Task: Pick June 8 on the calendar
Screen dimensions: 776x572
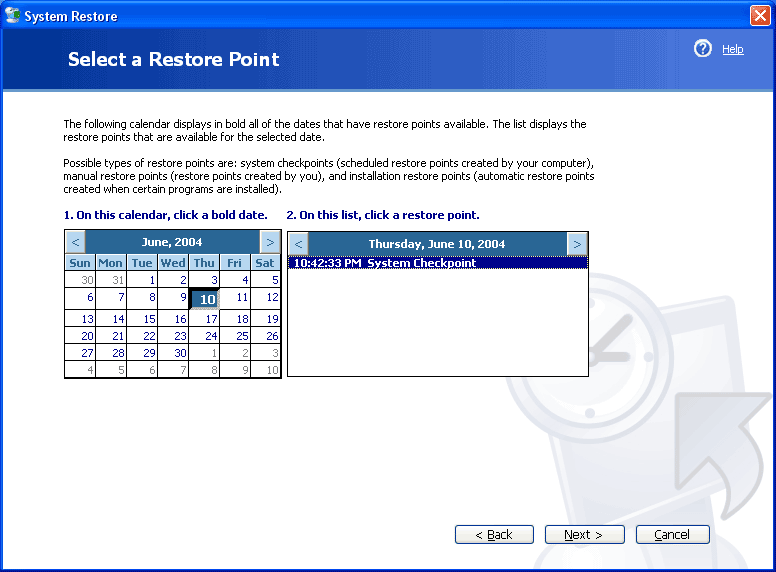Action: (x=142, y=299)
